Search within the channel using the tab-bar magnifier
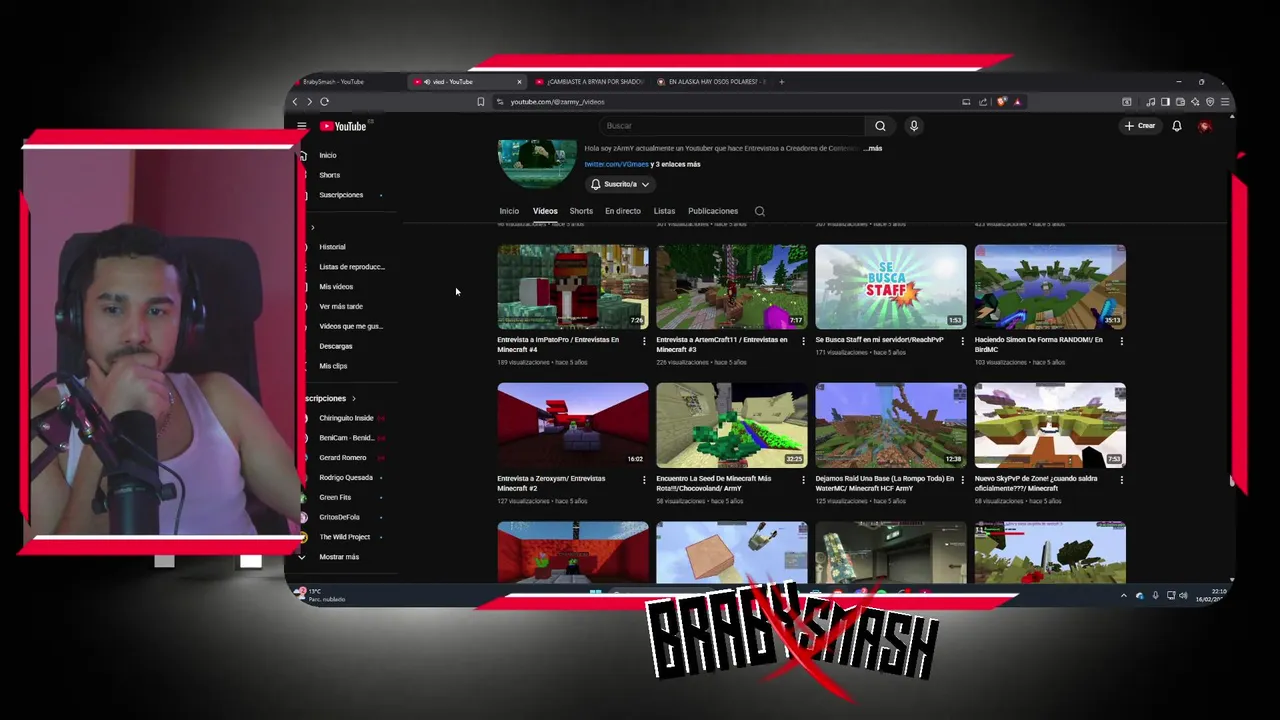The width and height of the screenshot is (1280, 720). pos(760,211)
